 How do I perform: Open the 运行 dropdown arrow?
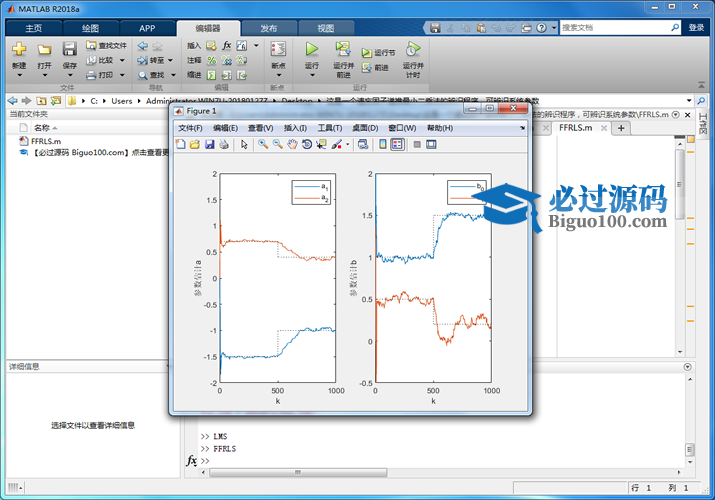(x=312, y=75)
